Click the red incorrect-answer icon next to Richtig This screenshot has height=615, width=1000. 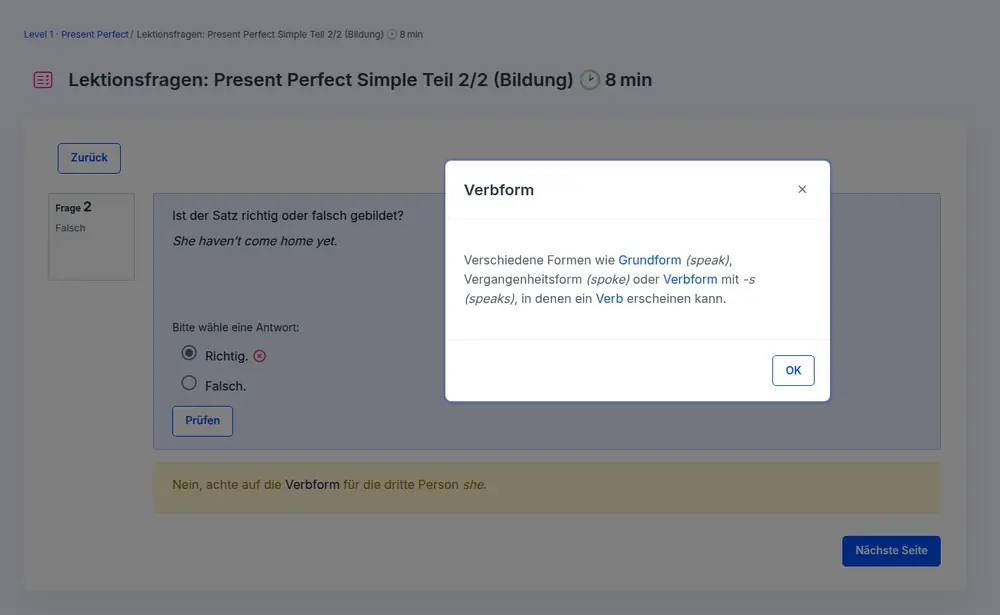click(260, 356)
